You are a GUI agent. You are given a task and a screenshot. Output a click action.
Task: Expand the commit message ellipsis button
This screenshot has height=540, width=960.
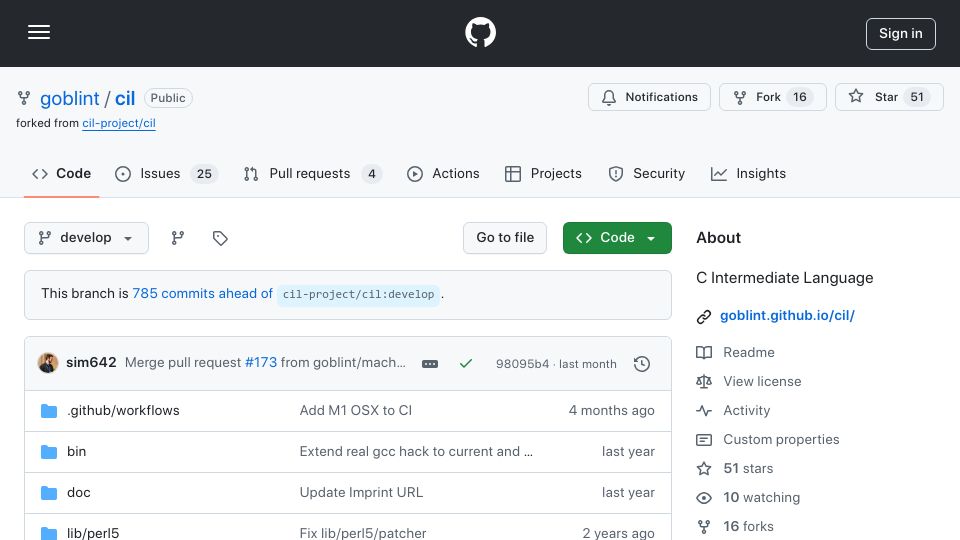pyautogui.click(x=430, y=364)
